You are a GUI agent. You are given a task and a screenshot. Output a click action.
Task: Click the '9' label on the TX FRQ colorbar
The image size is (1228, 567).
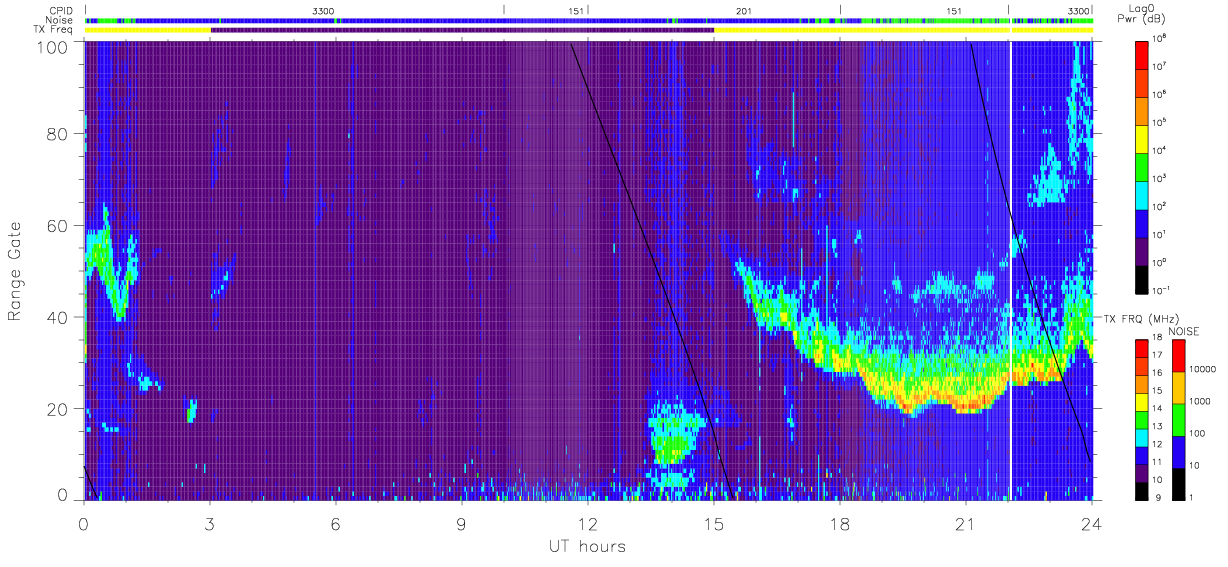[1158, 497]
